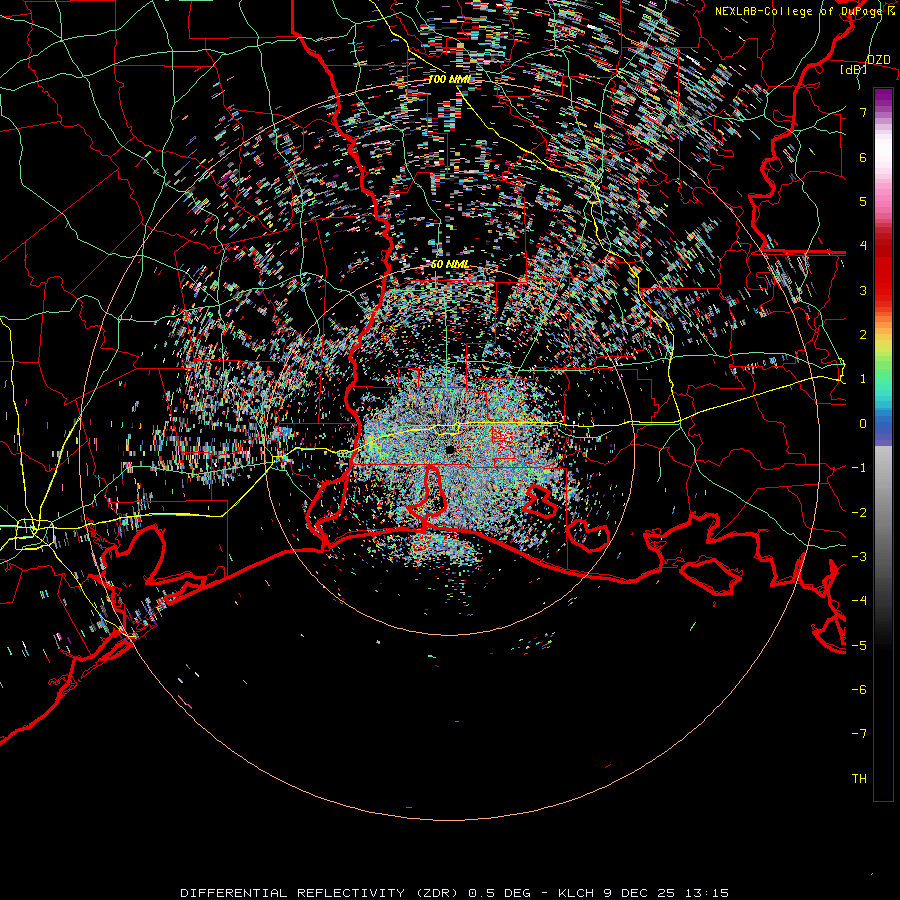Click the [dB] units label
Image resolution: width=900 pixels, height=900 pixels.
(853, 70)
